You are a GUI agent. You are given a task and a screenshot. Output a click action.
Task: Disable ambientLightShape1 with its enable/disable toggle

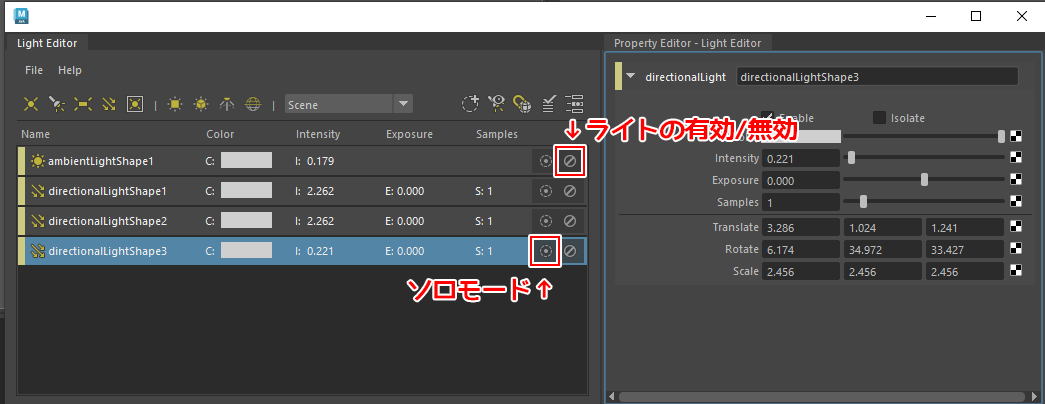(x=570, y=161)
